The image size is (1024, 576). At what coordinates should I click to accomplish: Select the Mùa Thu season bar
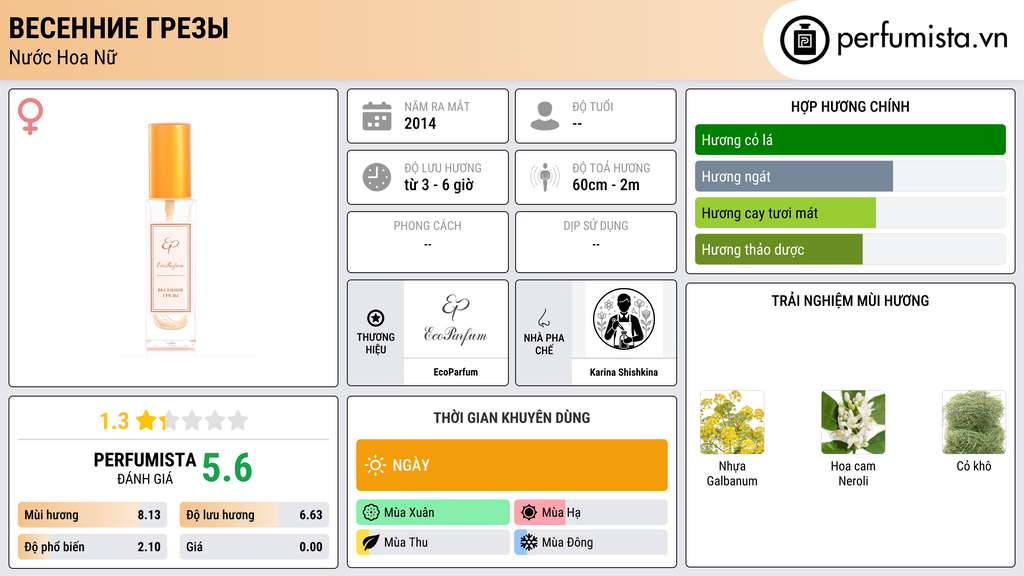433,542
